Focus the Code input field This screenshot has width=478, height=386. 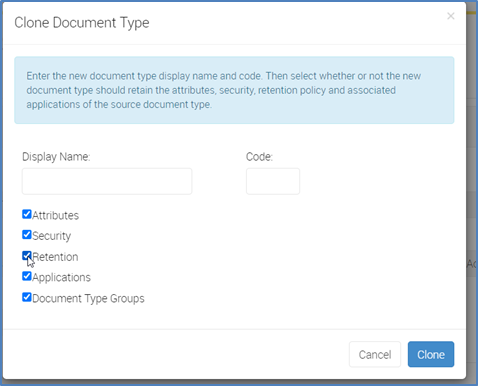pyautogui.click(x=273, y=181)
